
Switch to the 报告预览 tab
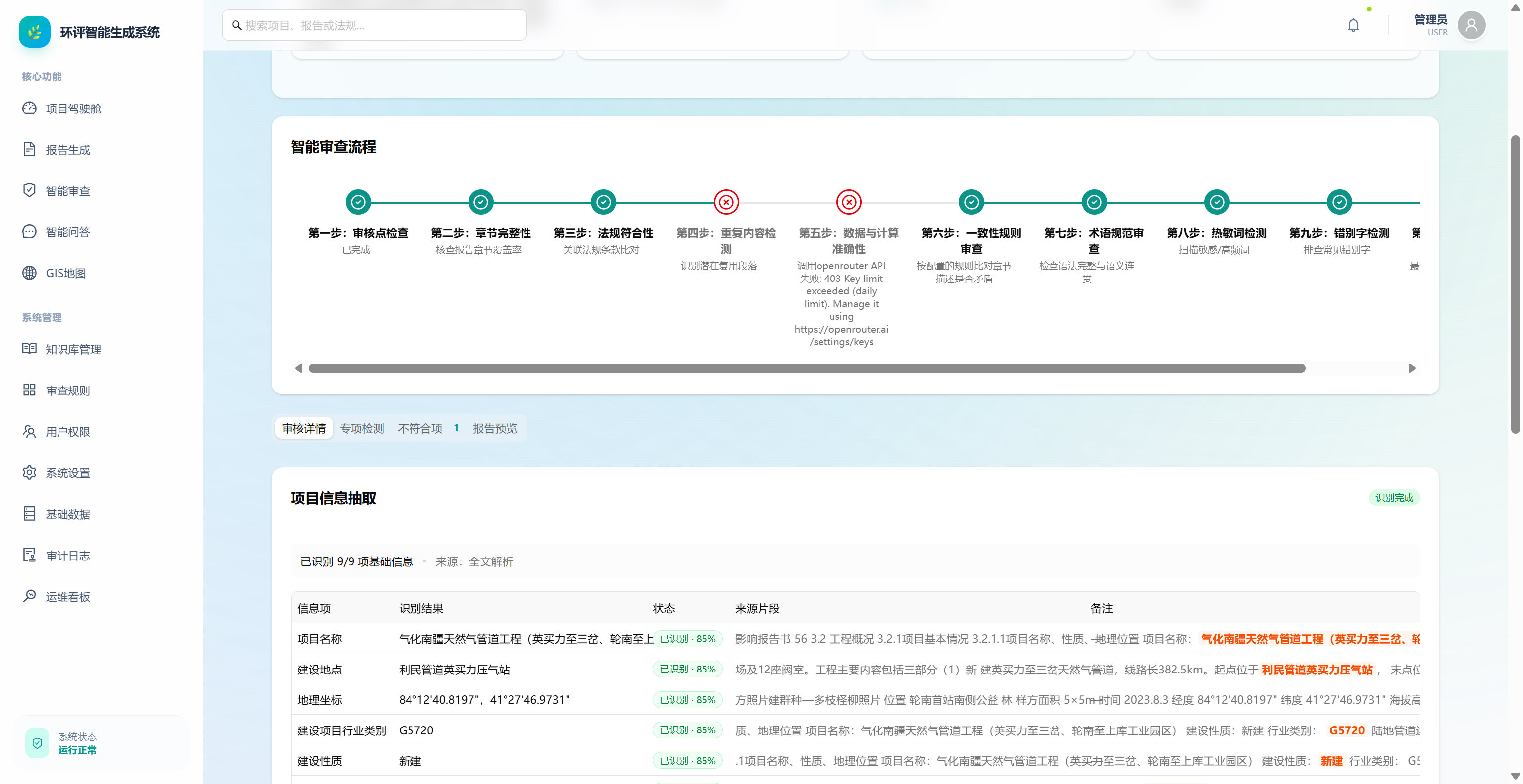tap(495, 428)
